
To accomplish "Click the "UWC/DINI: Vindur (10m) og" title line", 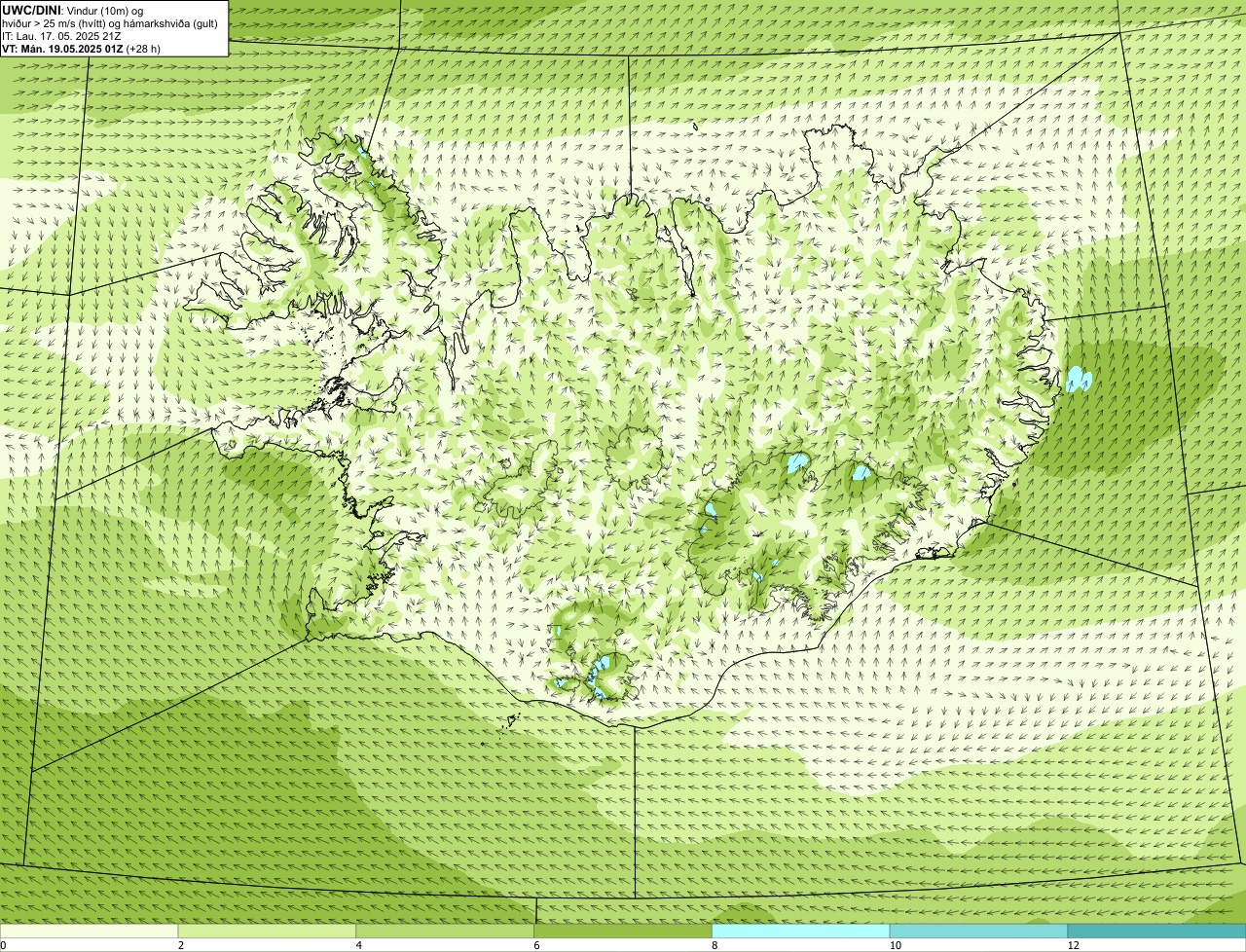I will (x=73, y=10).
